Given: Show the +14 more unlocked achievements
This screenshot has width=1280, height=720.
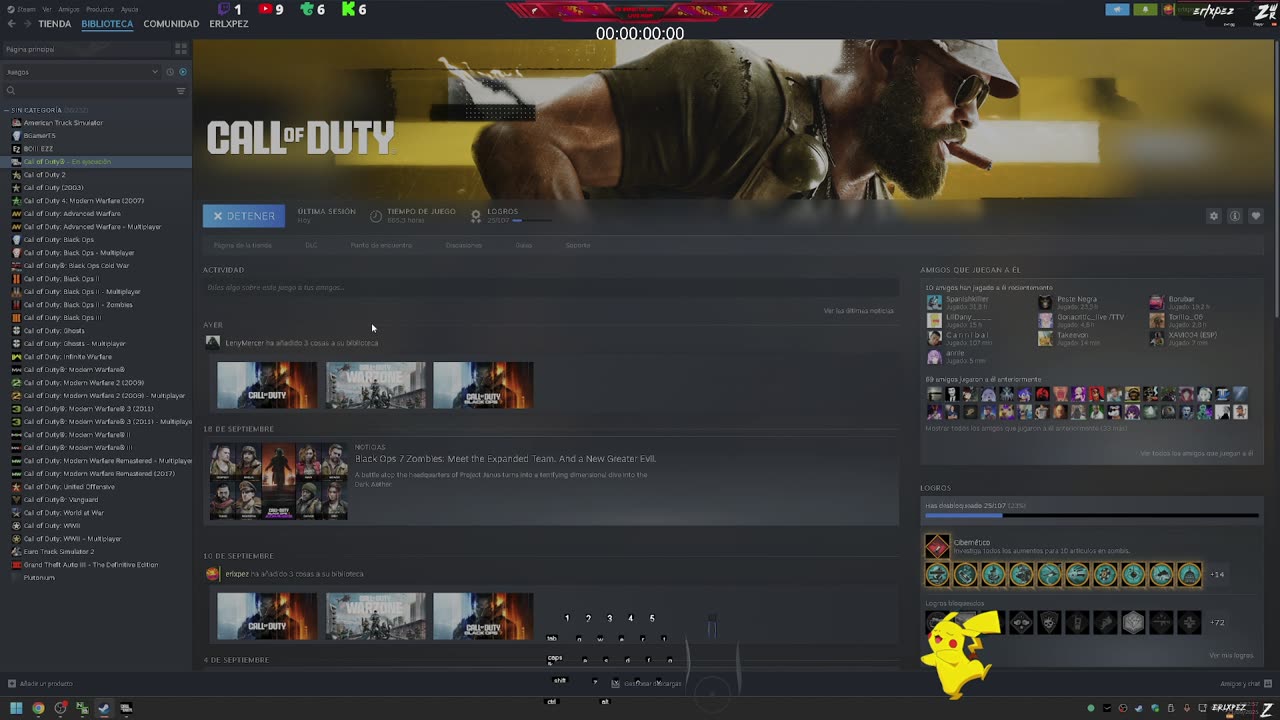Looking at the screenshot, I should [1217, 574].
